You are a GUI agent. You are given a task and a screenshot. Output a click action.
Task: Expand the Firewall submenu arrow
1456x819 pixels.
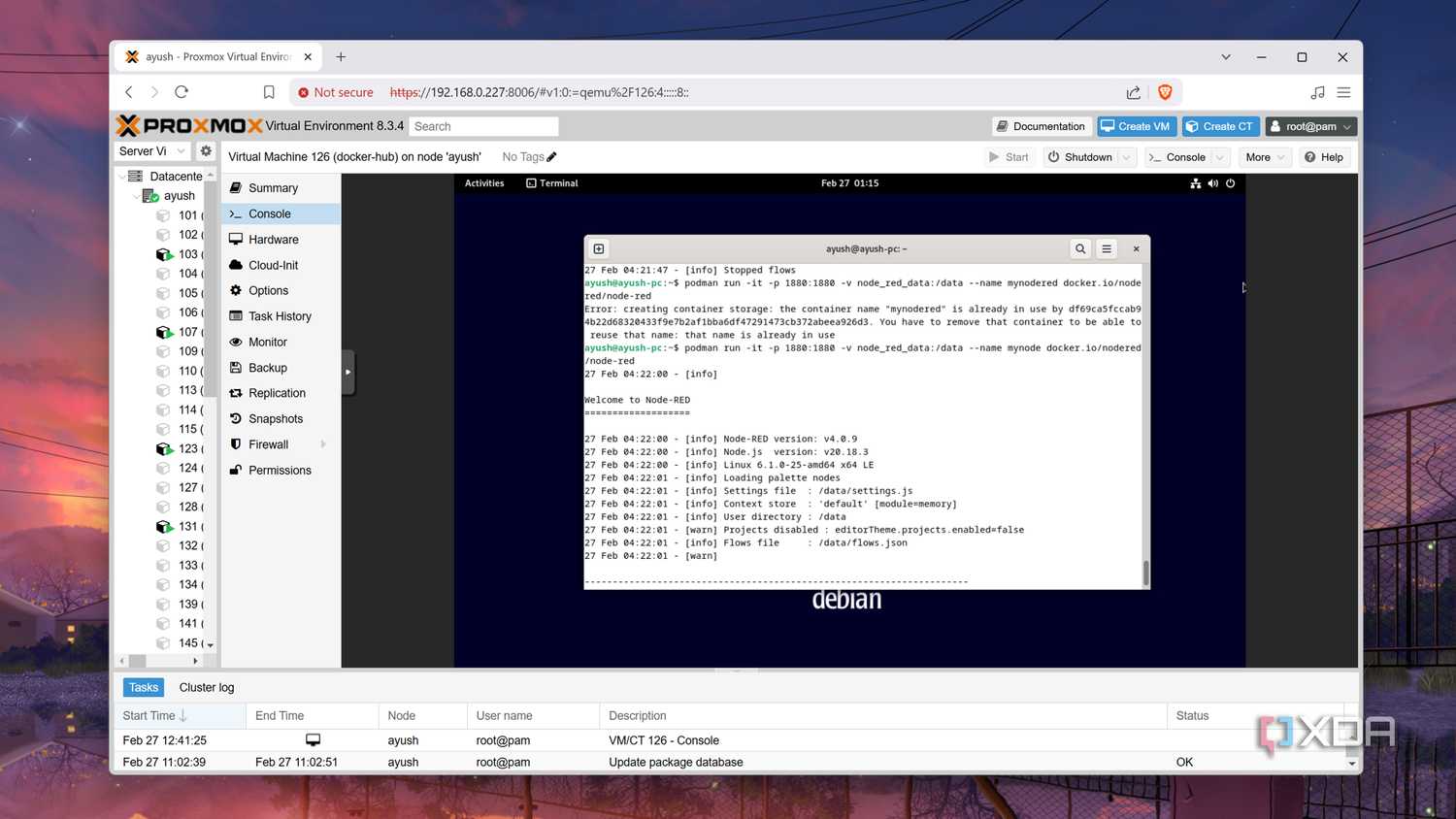[x=323, y=444]
